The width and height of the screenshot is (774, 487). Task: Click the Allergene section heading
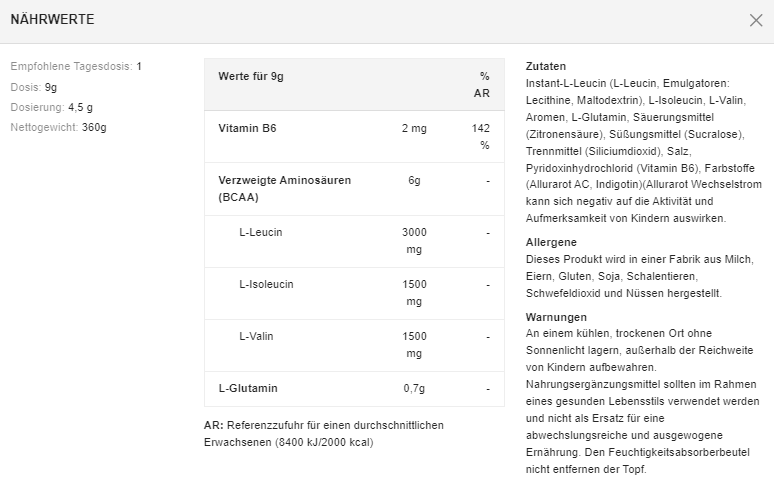[x=551, y=242]
